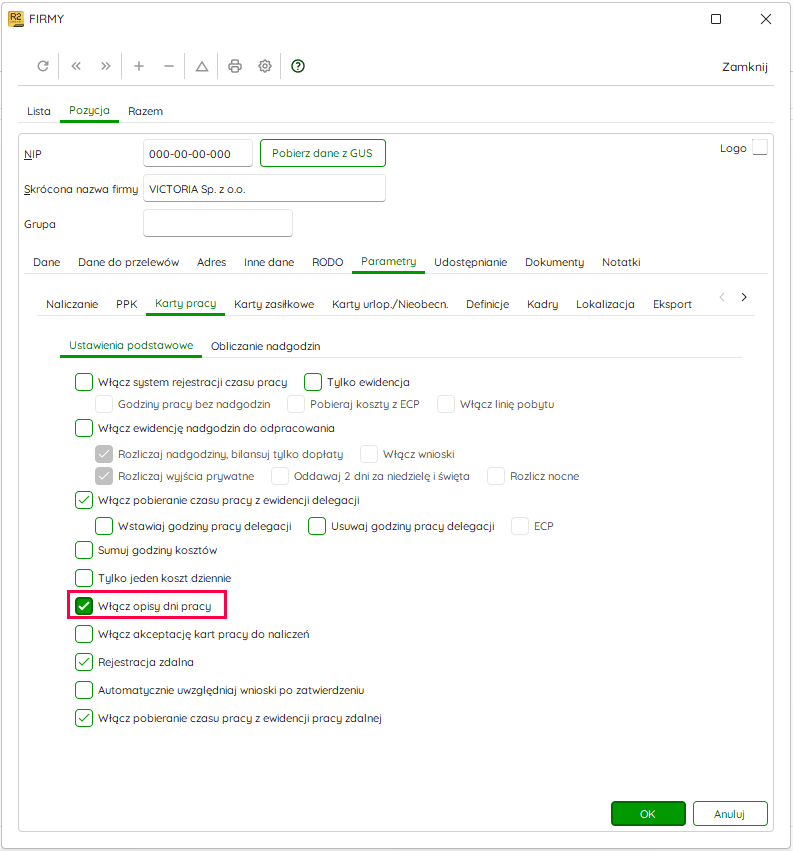
Task: Click the Zamknij link in the toolbar
Action: 745,67
